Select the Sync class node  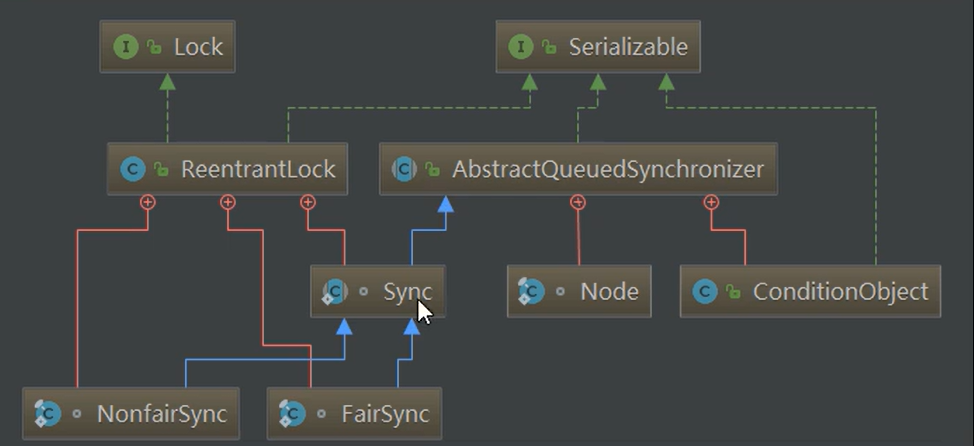378,291
